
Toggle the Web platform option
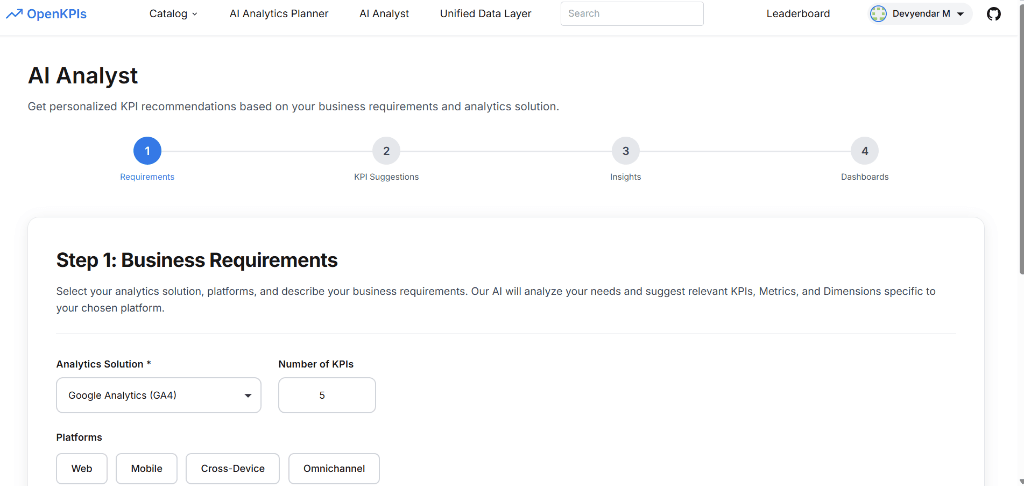pos(82,468)
